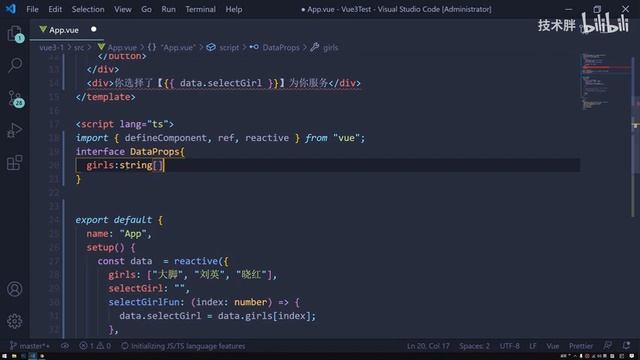Click Spaces: 2 indentation setting
640x360 pixels.
click(474, 346)
